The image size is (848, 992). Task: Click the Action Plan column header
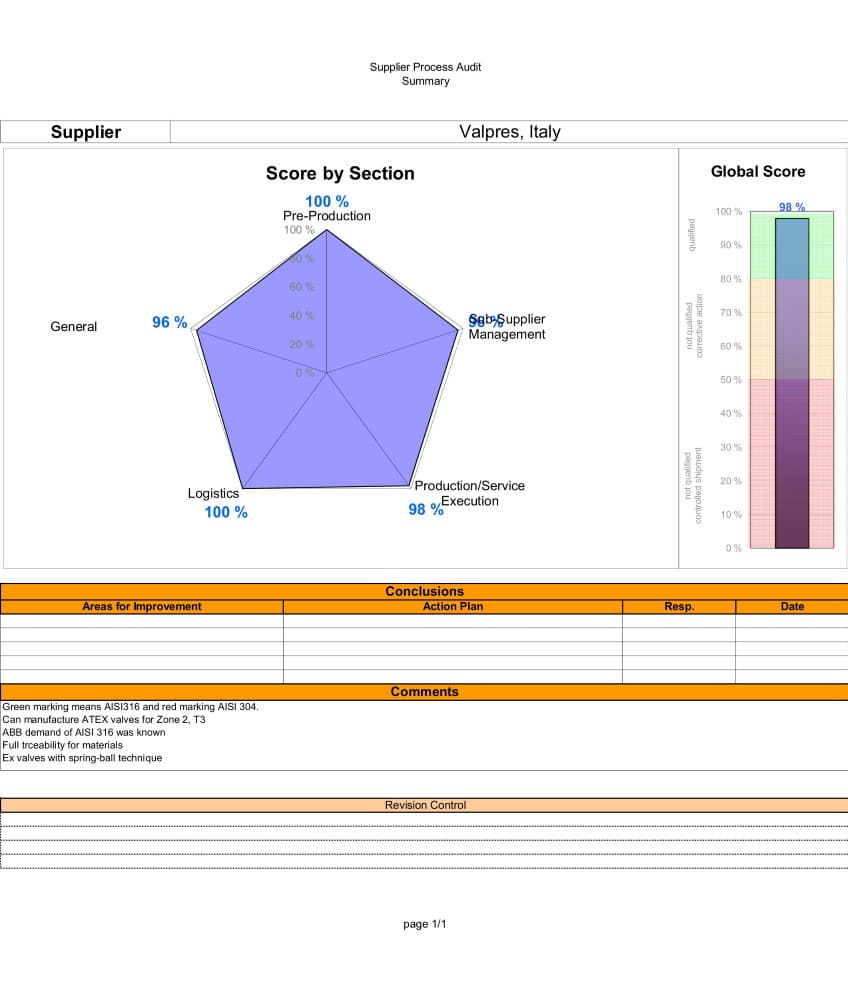[x=453, y=606]
